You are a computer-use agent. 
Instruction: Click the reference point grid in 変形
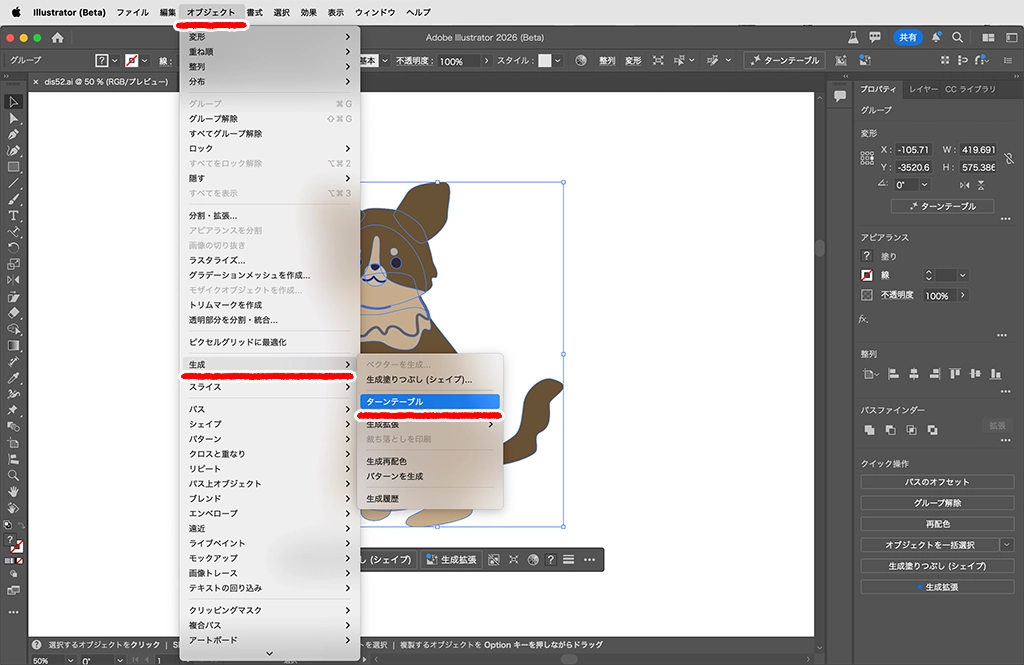coord(868,158)
